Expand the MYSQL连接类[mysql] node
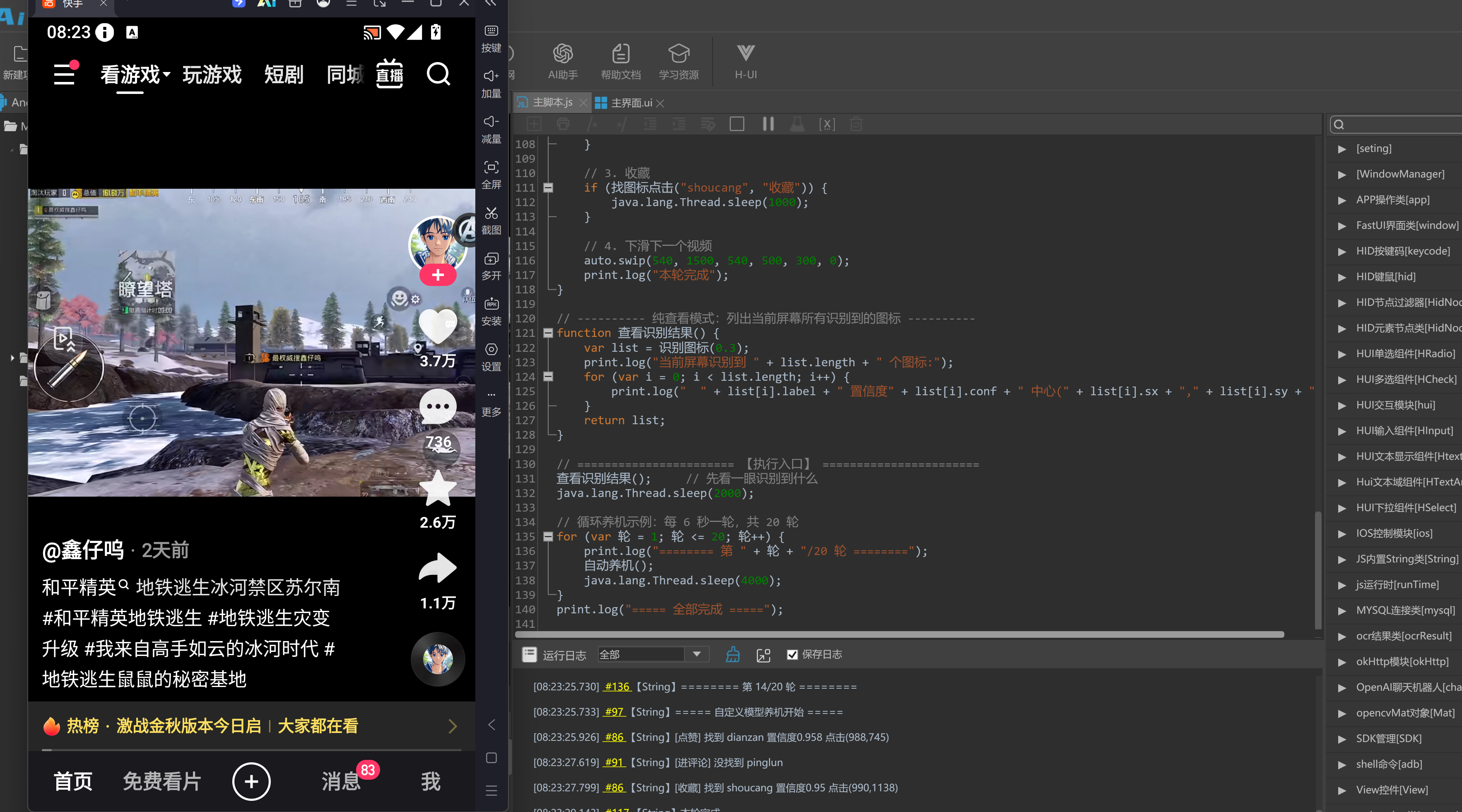The image size is (1462, 812). click(1342, 610)
